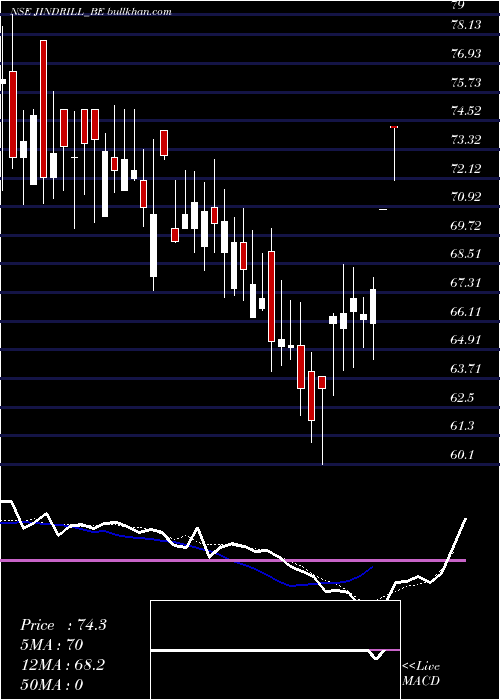This screenshot has width=500, height=700.
Task: Click the 70.92 price axis label
Action: tap(466, 196)
